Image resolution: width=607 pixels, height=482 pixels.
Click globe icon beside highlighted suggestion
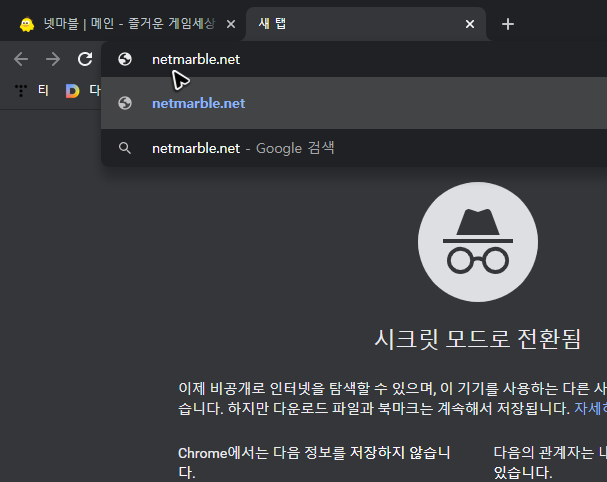[125, 103]
